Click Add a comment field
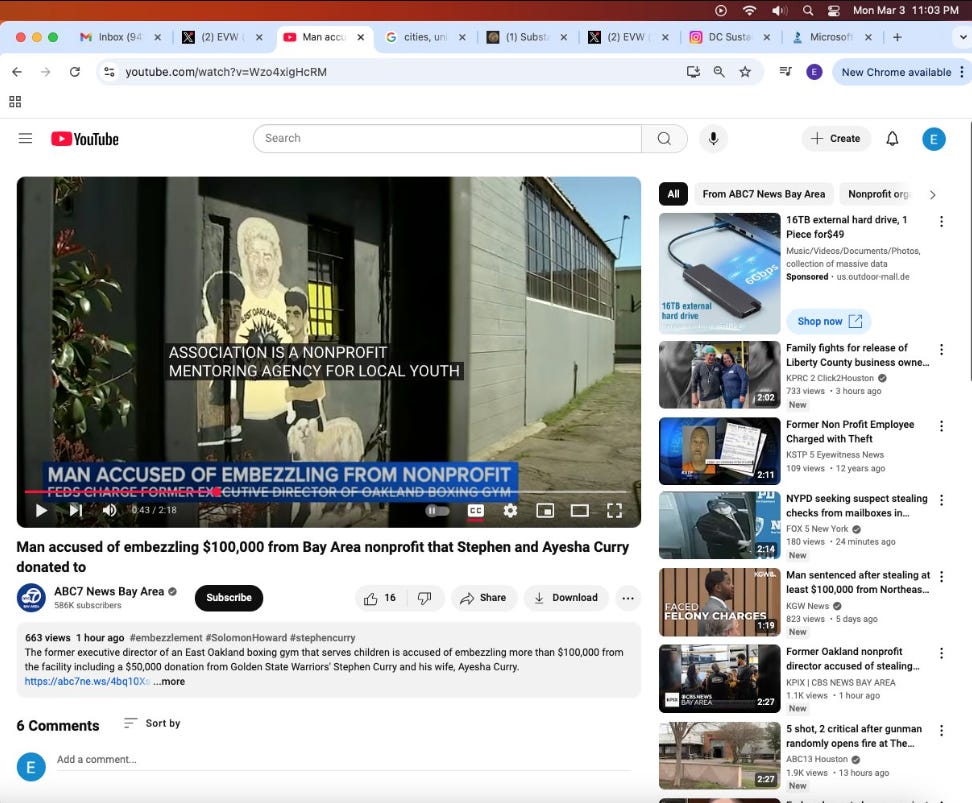This screenshot has height=803, width=972. coord(344,760)
